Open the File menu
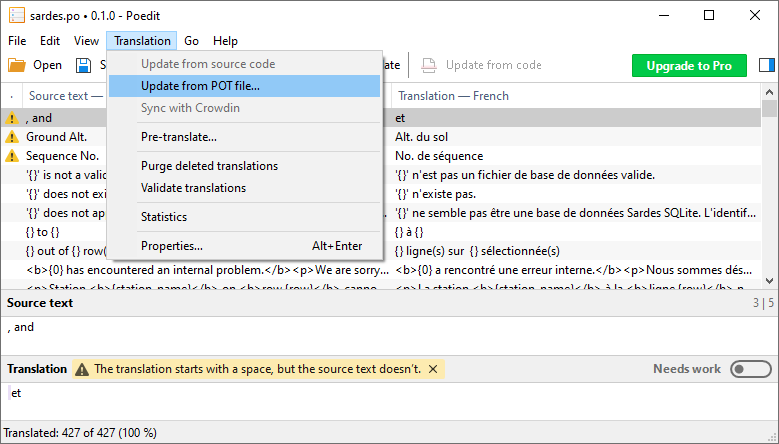Screen dimensions: 779x444 point(17,41)
